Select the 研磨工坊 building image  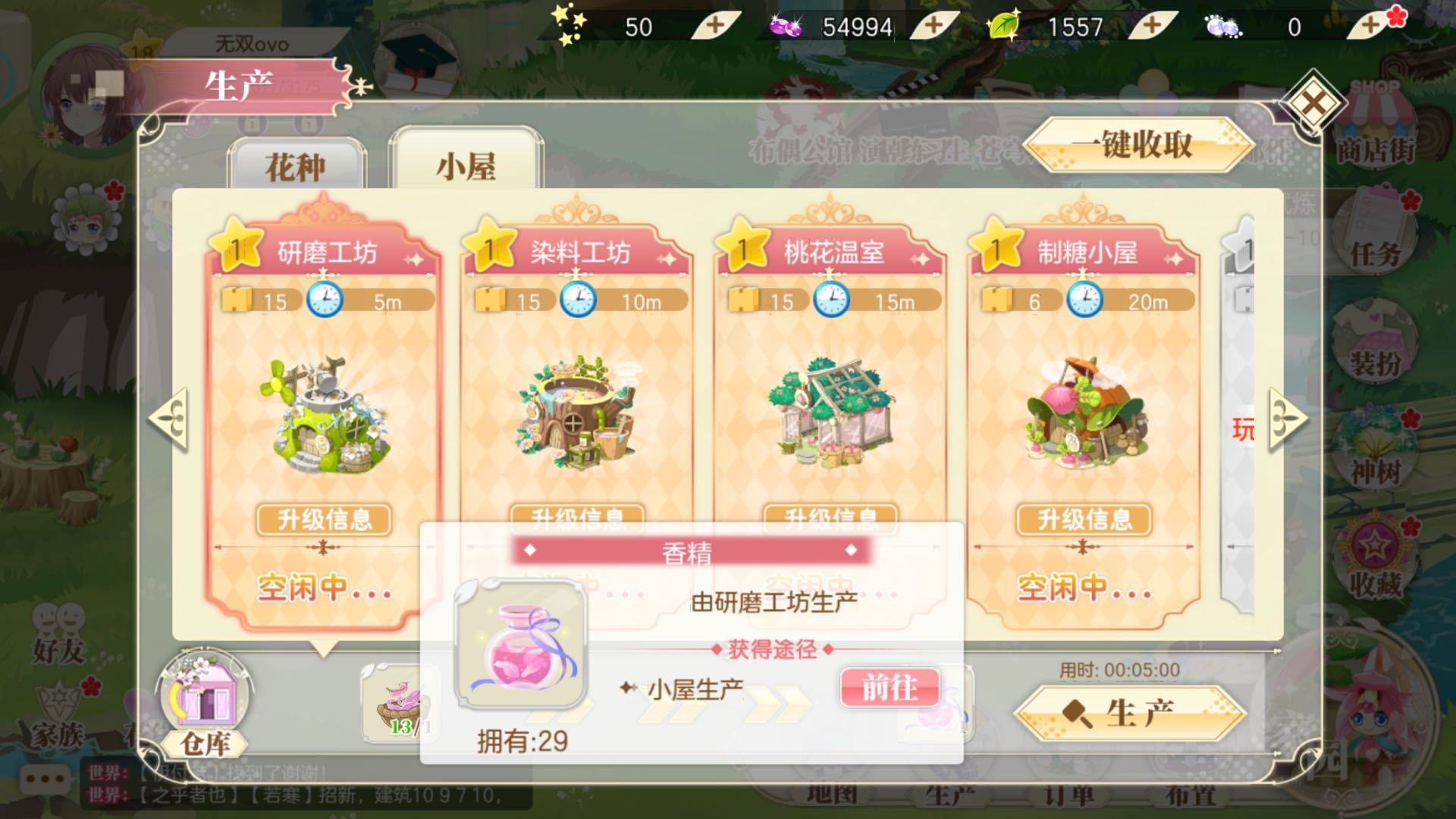[x=326, y=415]
